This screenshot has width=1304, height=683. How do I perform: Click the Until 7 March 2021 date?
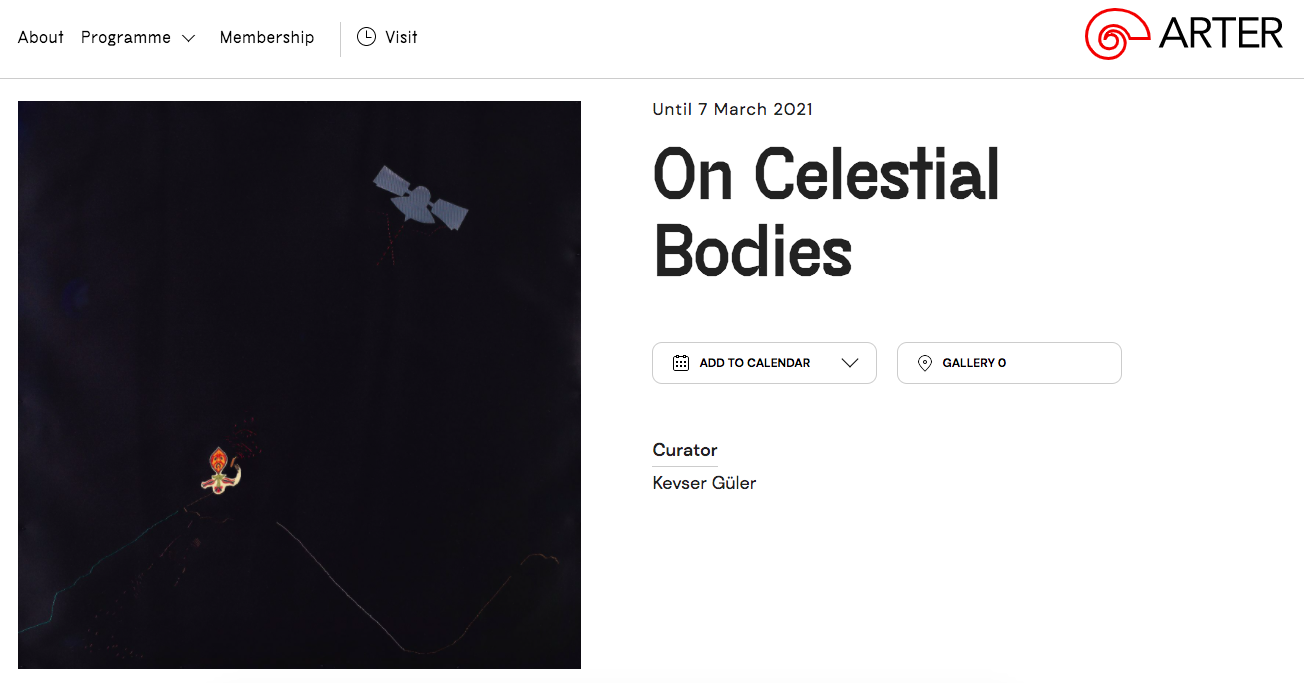coord(733,110)
